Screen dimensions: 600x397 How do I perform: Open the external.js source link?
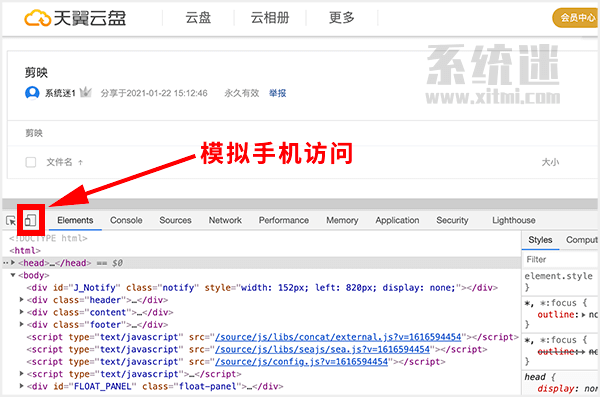coord(338,337)
